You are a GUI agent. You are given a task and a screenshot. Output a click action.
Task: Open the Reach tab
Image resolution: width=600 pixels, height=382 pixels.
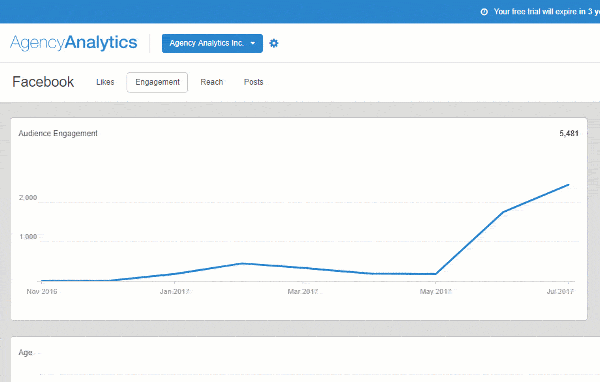[212, 82]
